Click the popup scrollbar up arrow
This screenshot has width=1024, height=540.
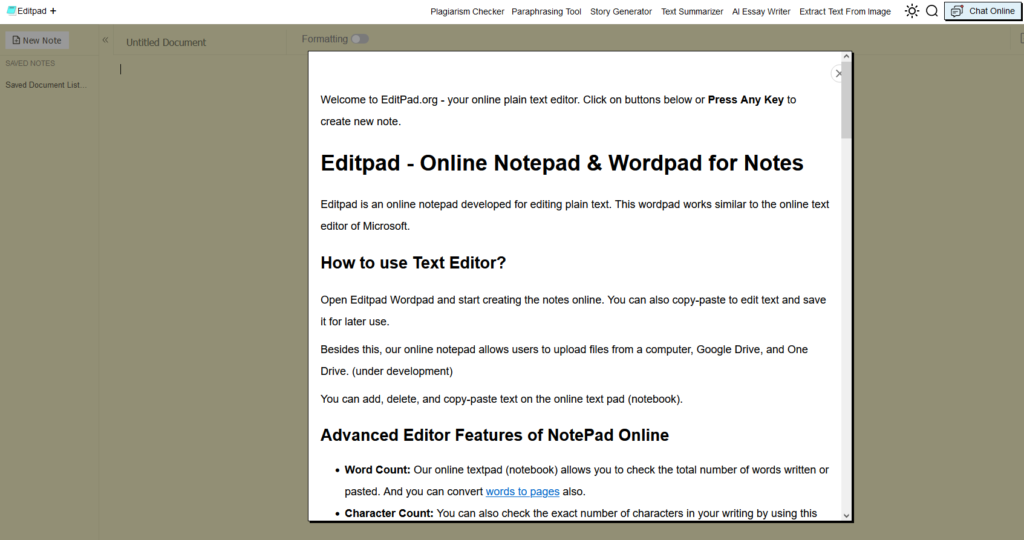[x=847, y=58]
